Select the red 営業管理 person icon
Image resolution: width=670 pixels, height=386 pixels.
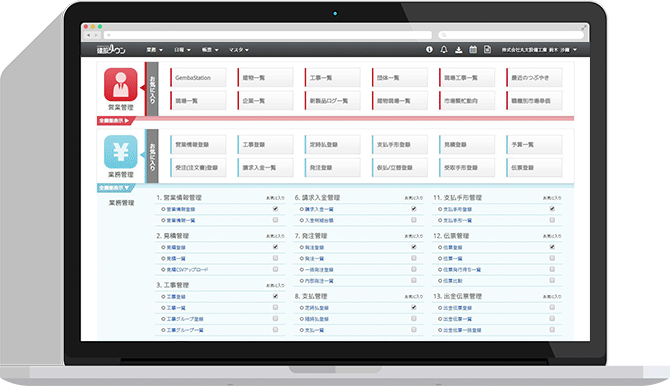pyautogui.click(x=120, y=84)
